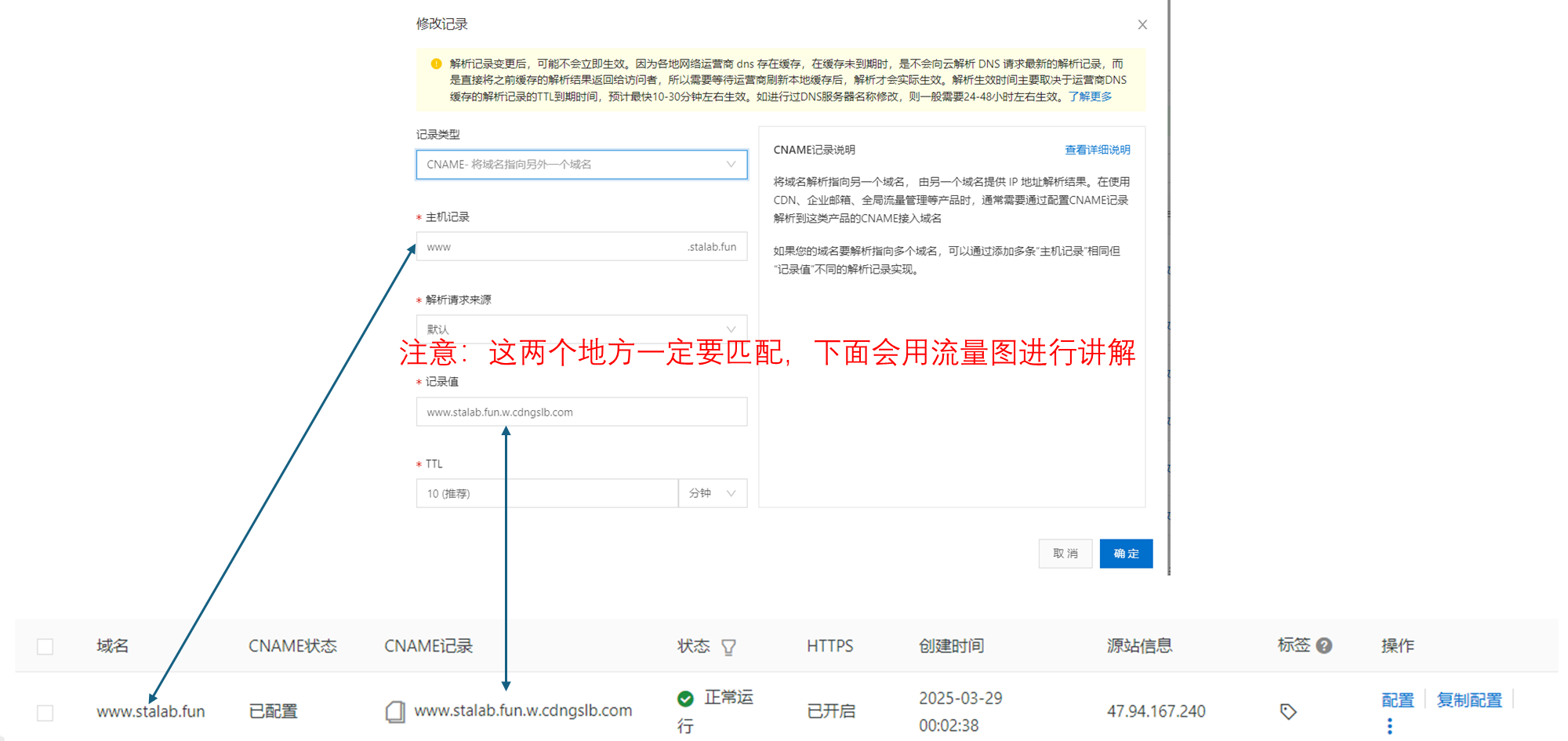Click the 记录值 input field
Screen dimensions: 1568x741
tap(581, 412)
